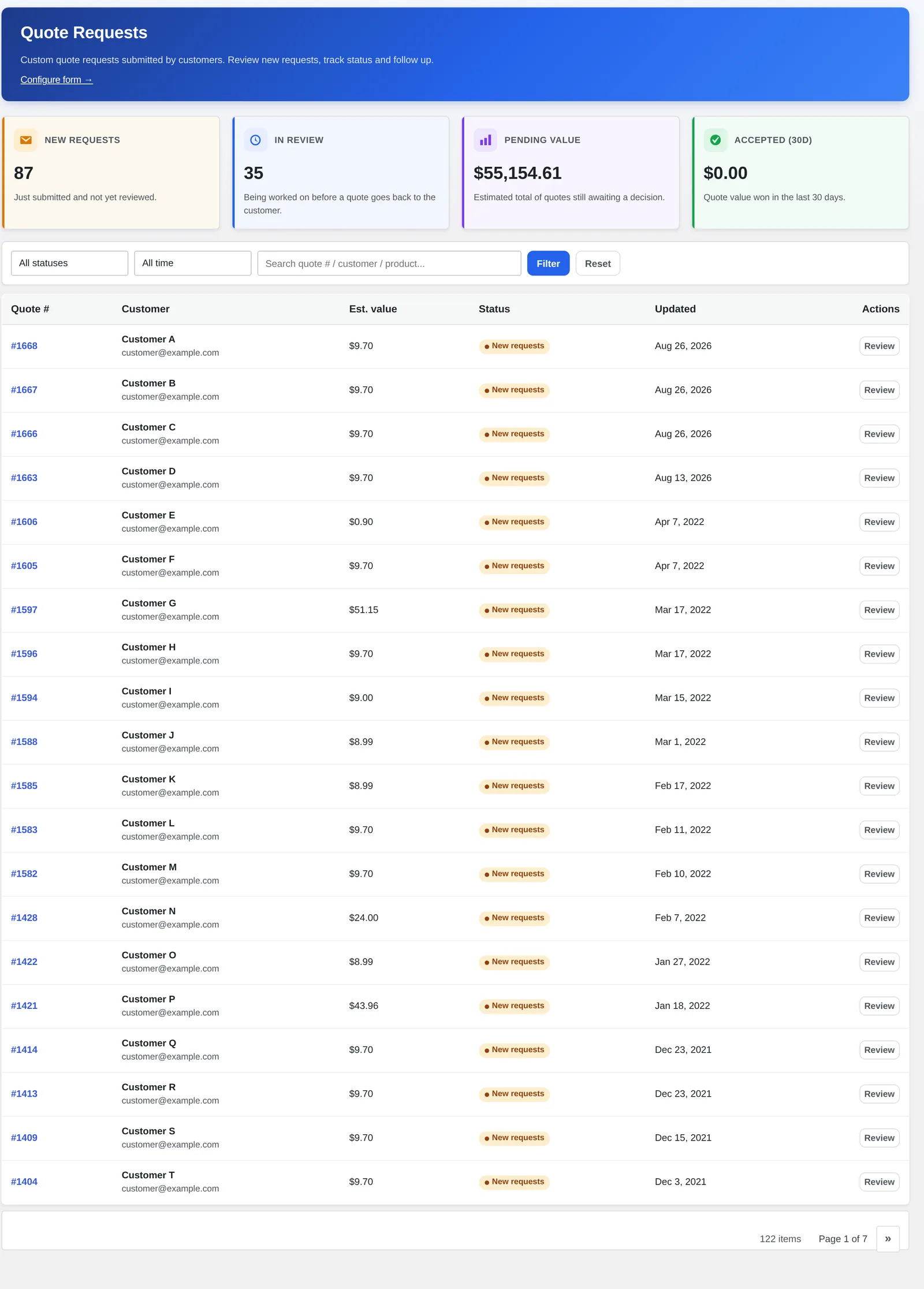Open quote #1606 link
The height and width of the screenshot is (1289, 924).
[24, 522]
